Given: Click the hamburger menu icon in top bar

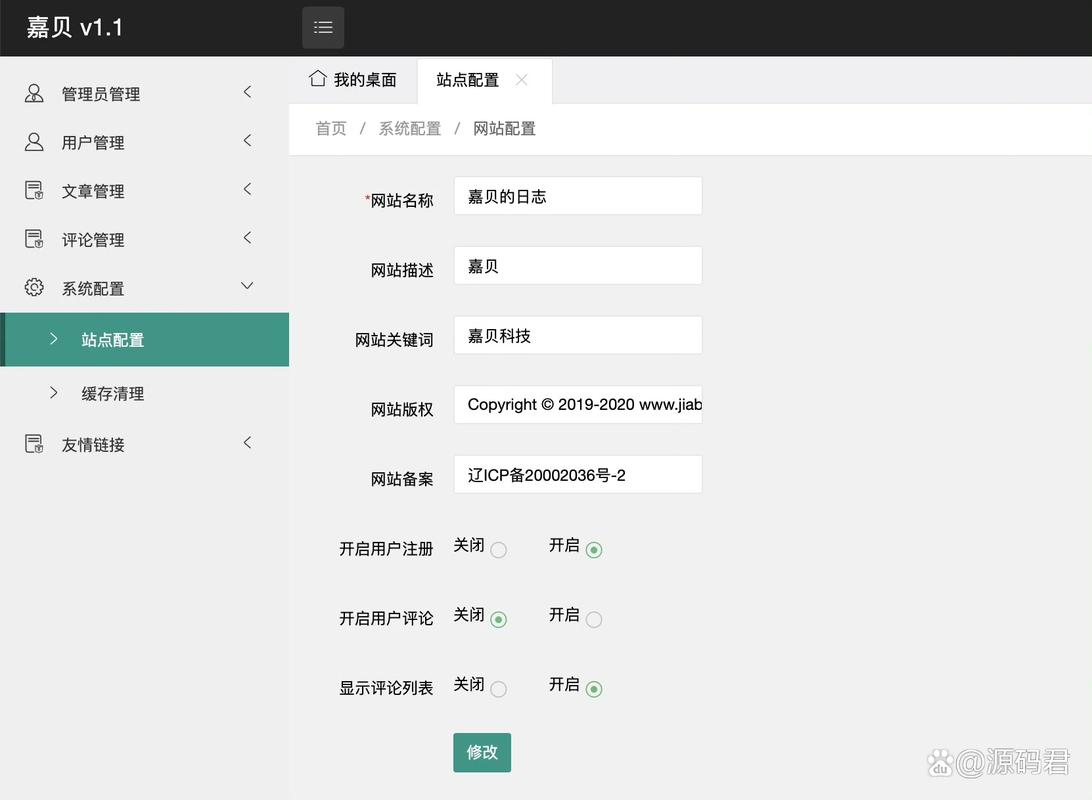Looking at the screenshot, I should (322, 27).
